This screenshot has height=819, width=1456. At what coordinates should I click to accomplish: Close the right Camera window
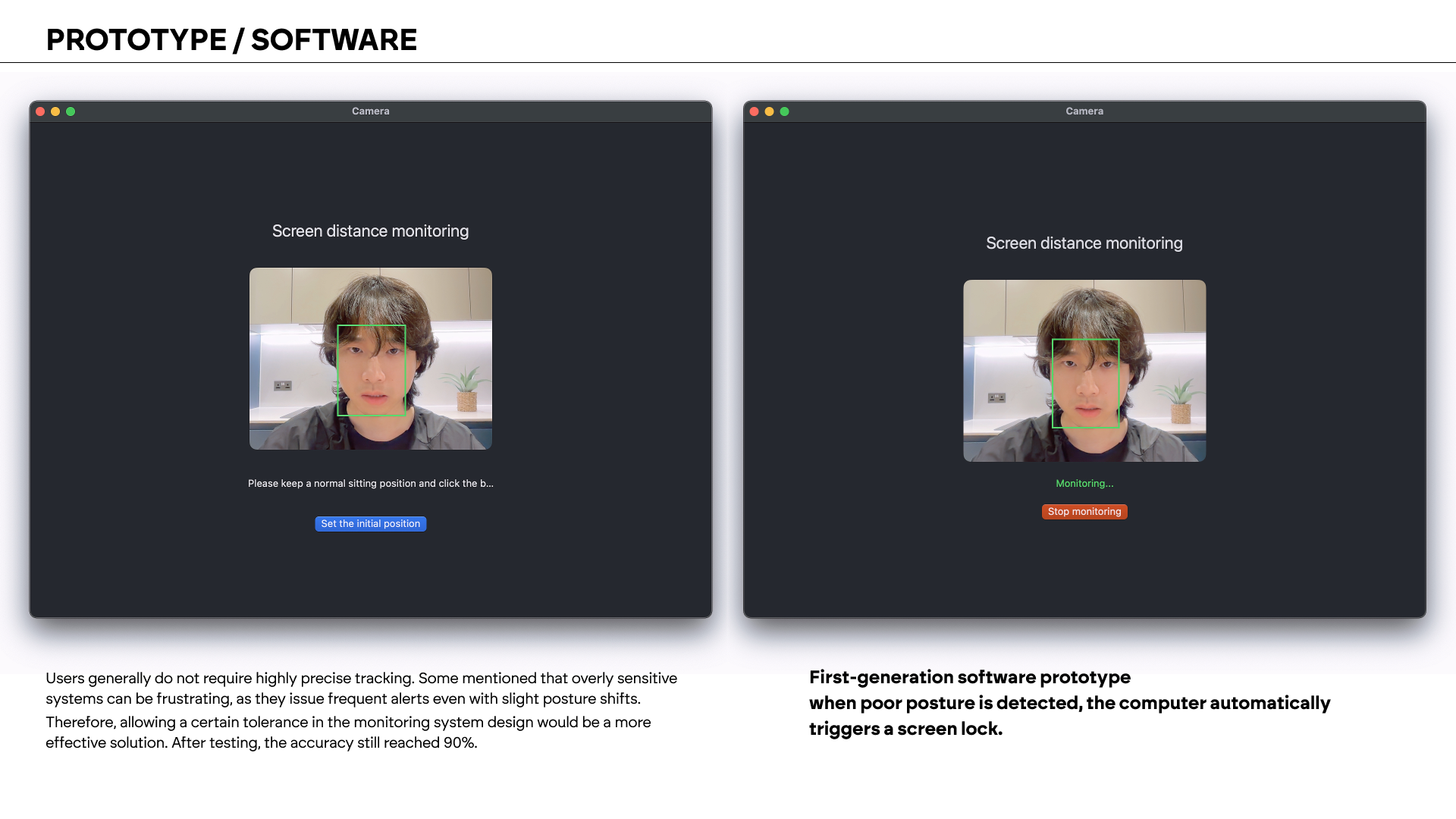(x=754, y=111)
